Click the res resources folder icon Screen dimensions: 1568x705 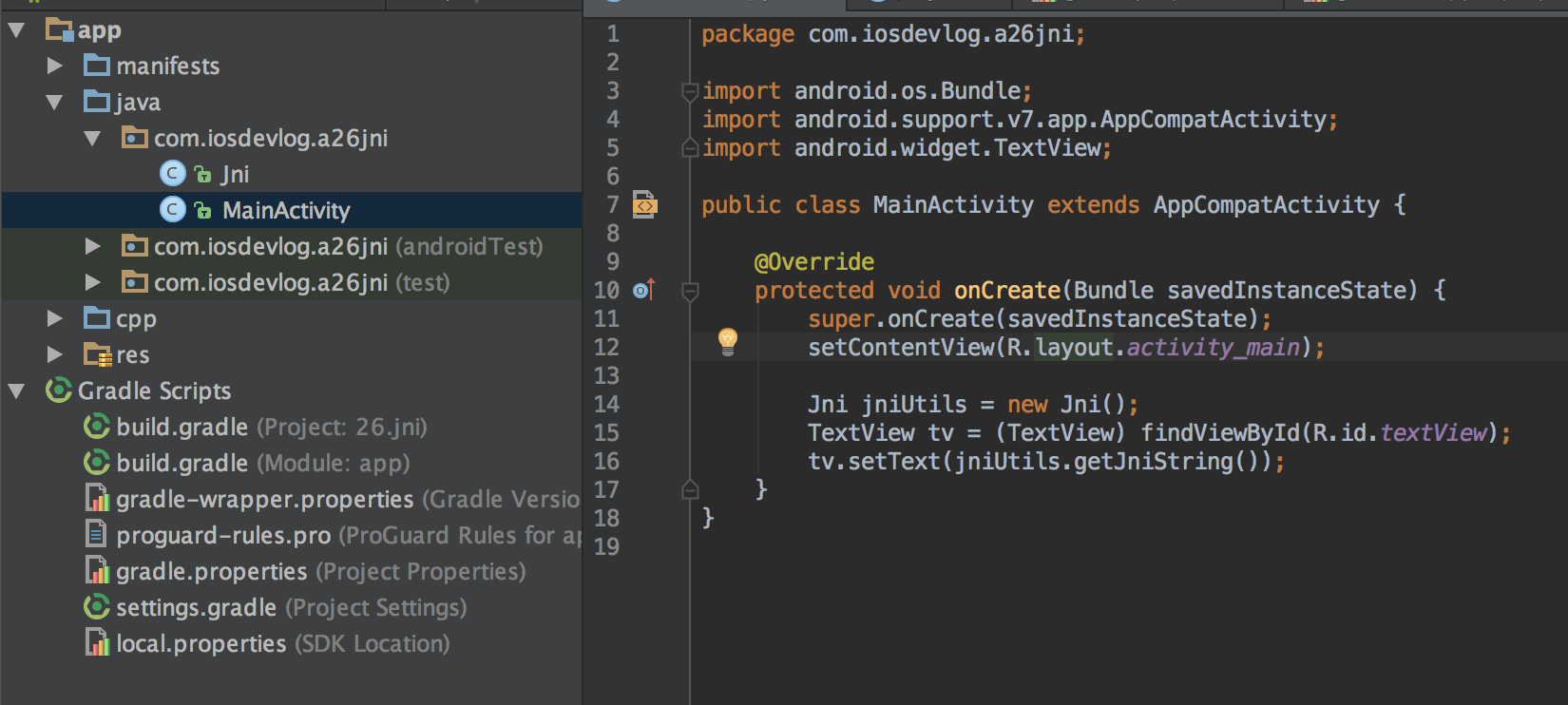coord(97,354)
